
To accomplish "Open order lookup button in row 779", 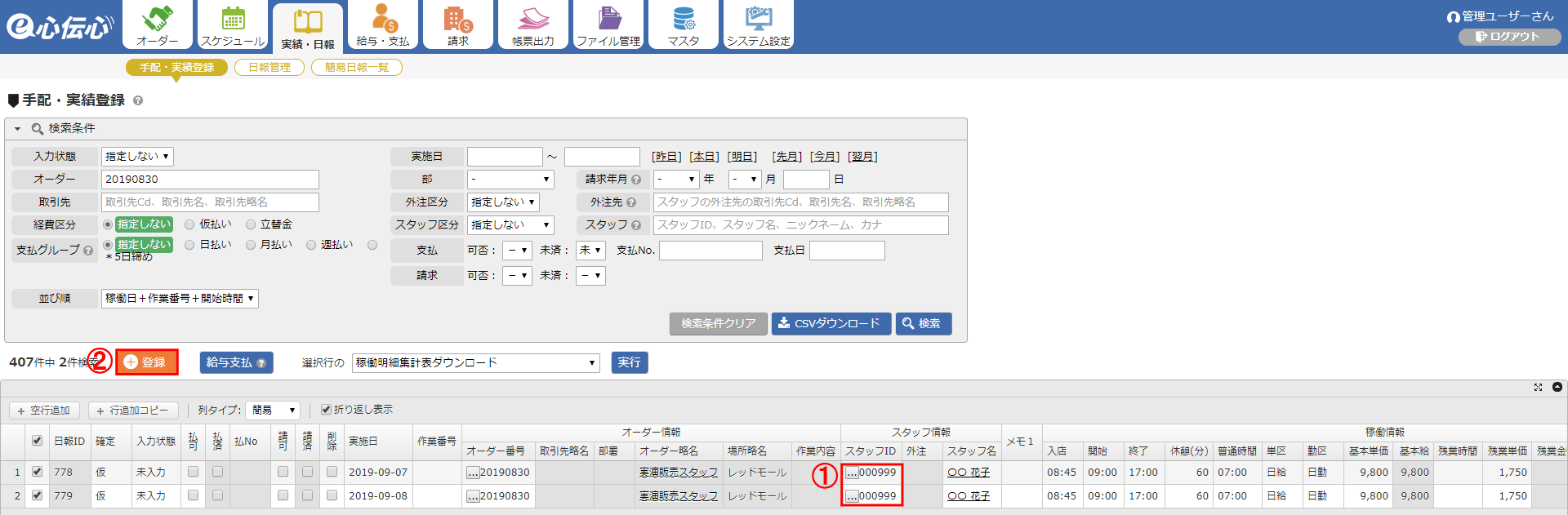I will tap(473, 496).
